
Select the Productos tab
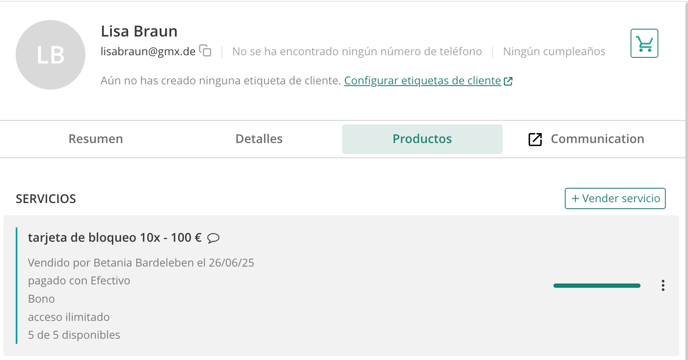pos(422,139)
